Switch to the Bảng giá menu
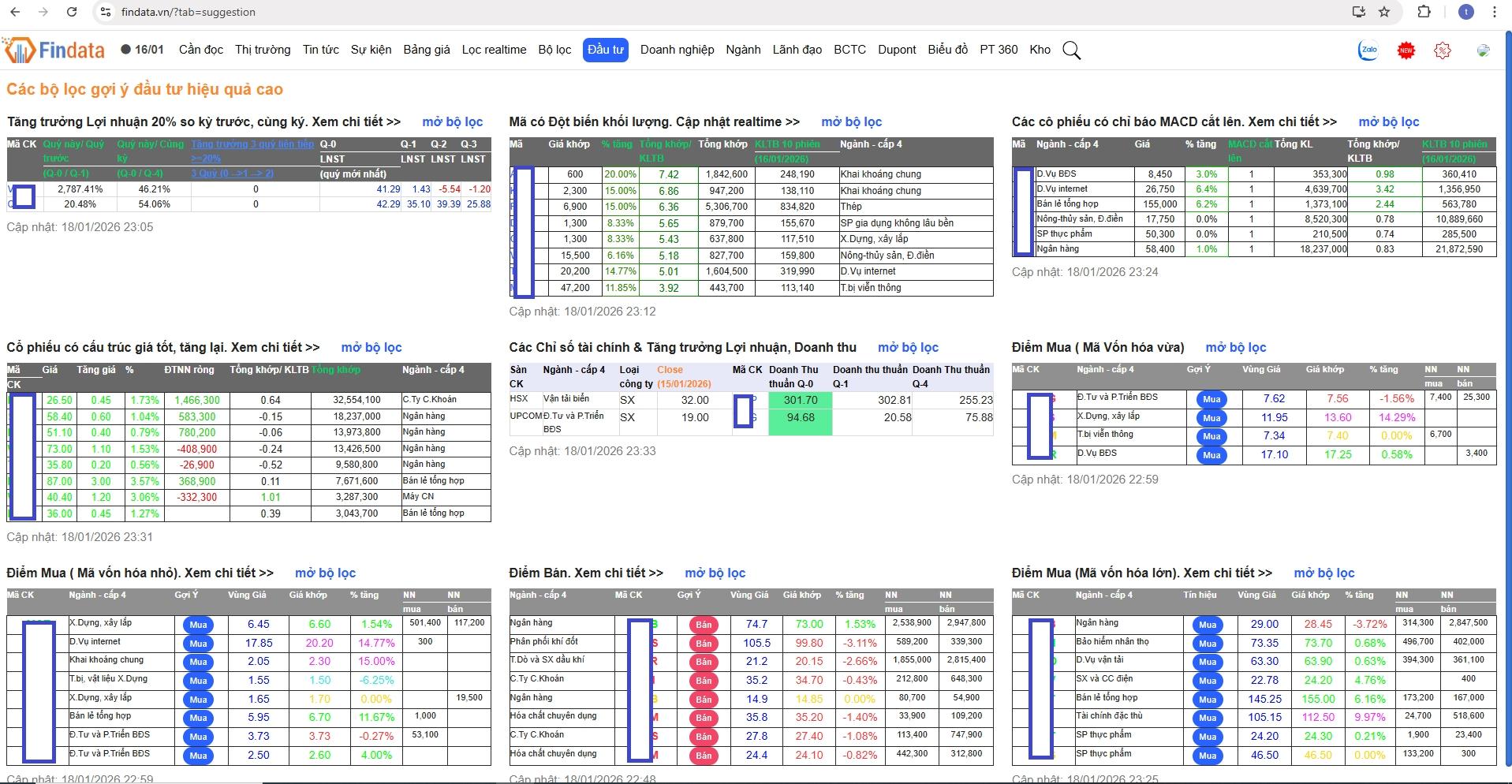 [x=426, y=50]
